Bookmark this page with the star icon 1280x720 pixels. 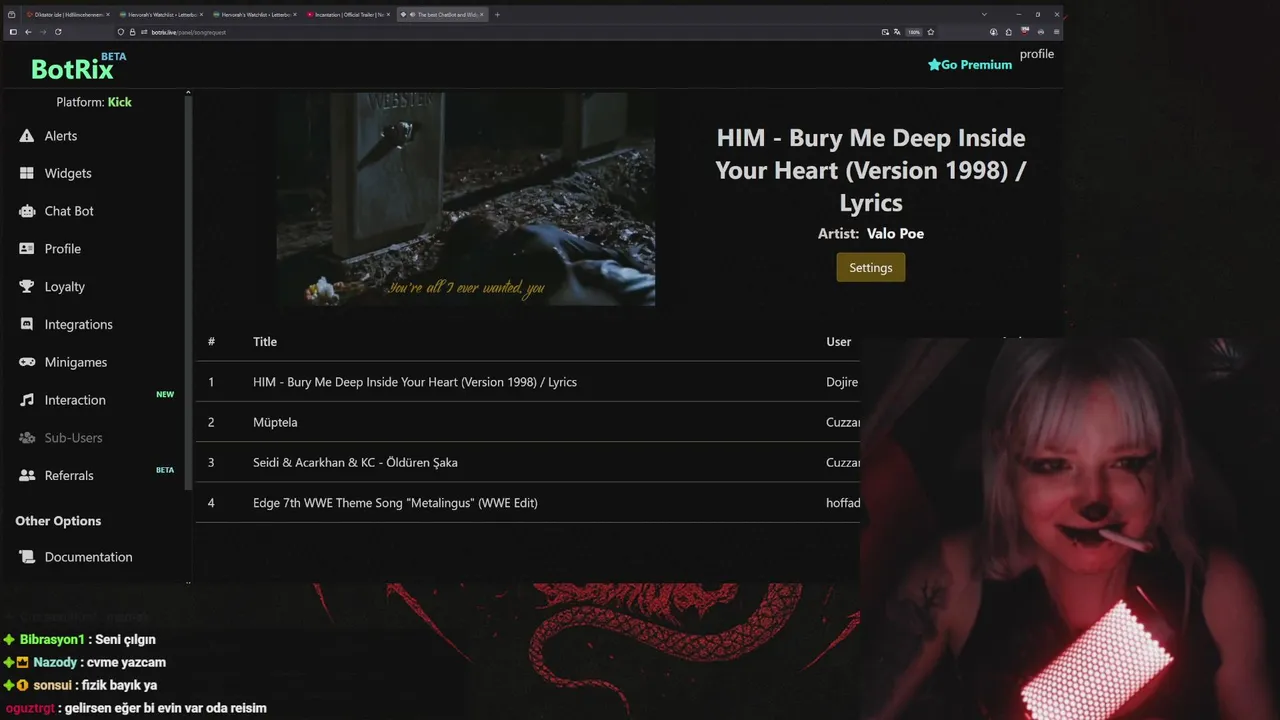coord(931,32)
